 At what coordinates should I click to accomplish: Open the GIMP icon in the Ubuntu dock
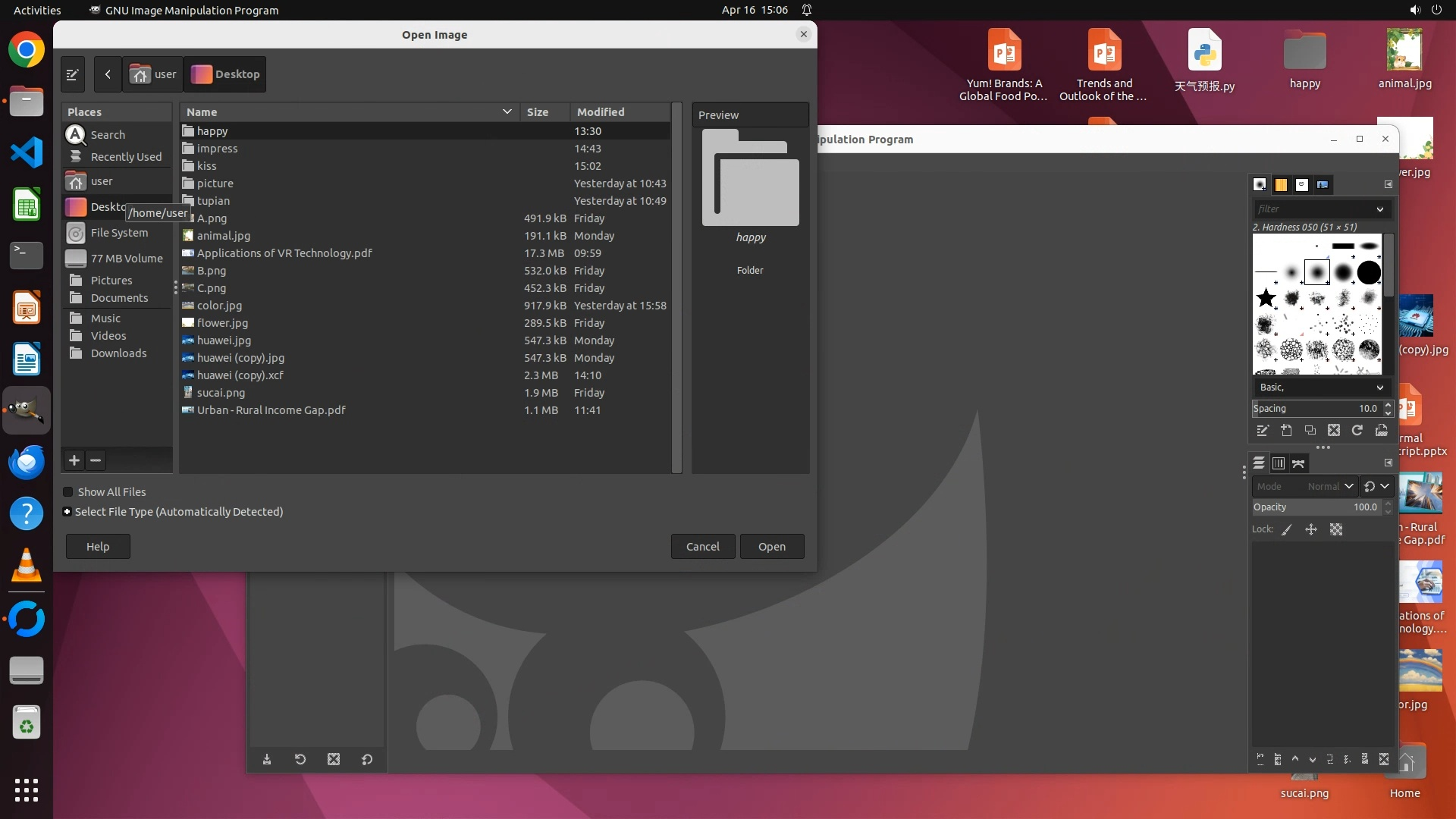(x=27, y=410)
